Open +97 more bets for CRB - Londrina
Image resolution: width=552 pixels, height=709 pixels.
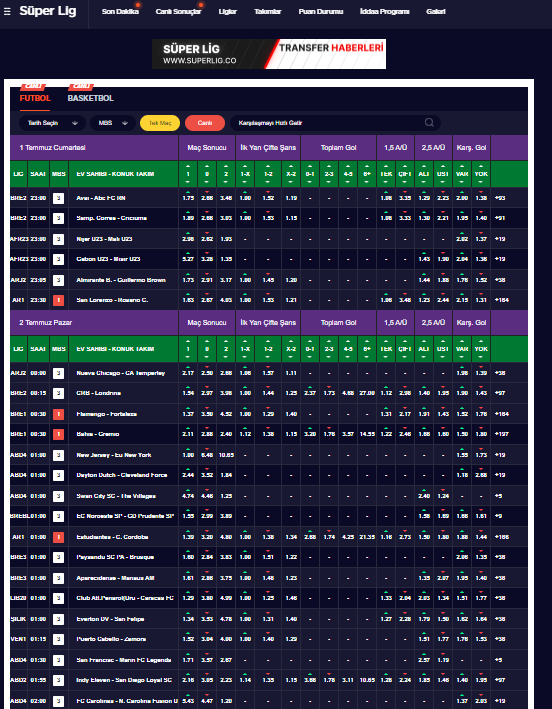(500, 393)
